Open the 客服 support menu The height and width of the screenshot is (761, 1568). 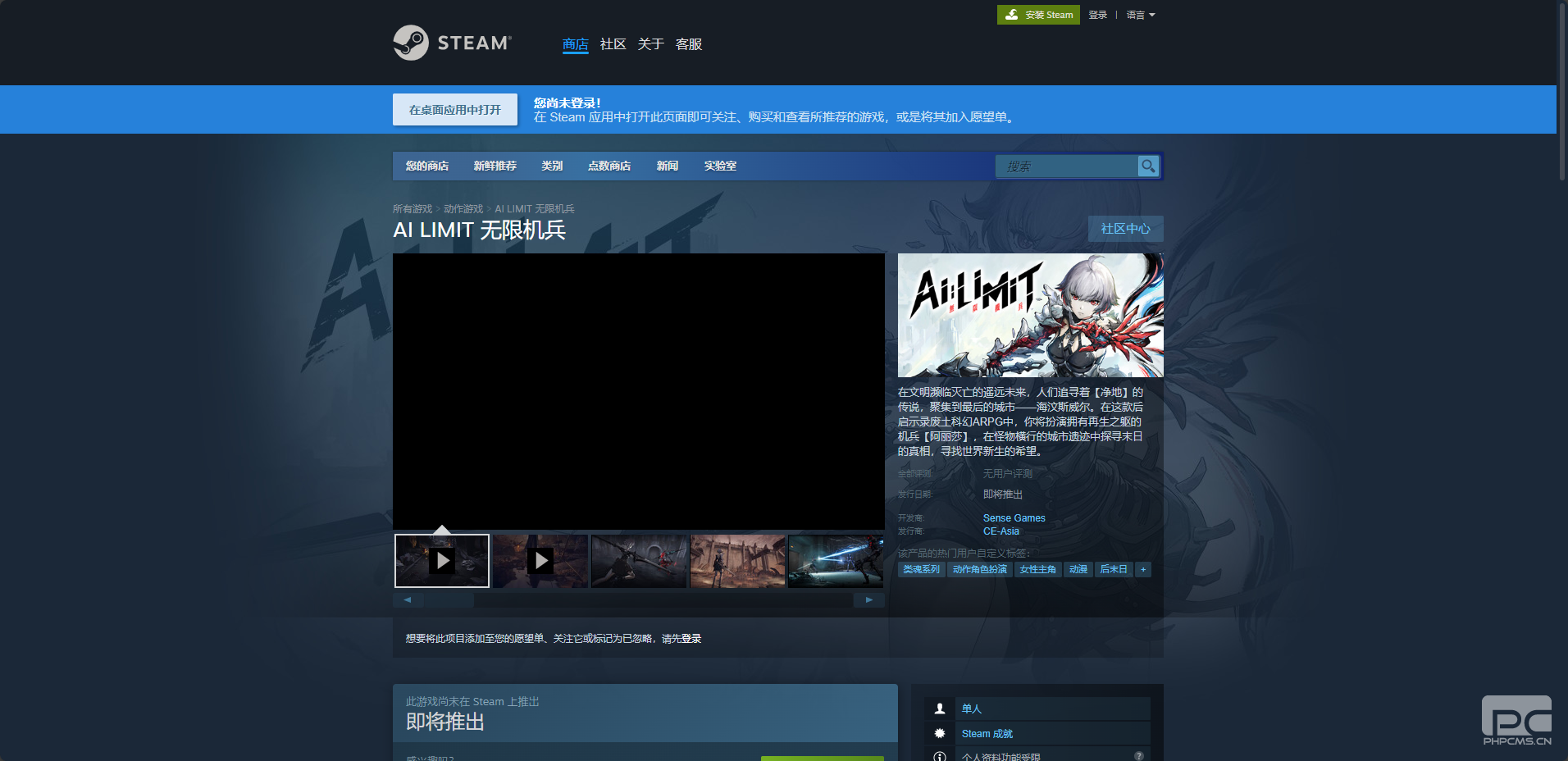pos(689,44)
